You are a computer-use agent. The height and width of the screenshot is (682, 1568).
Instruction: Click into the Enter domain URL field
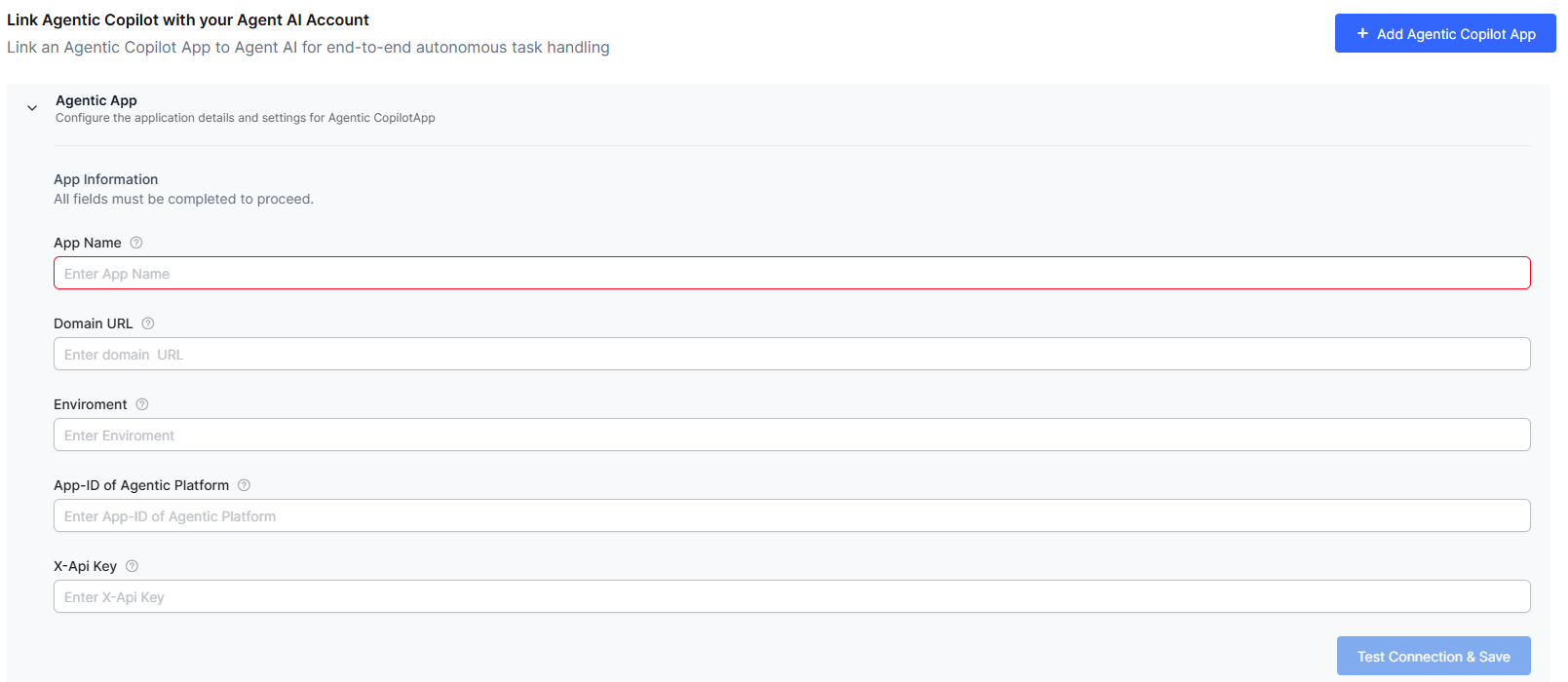791,355
